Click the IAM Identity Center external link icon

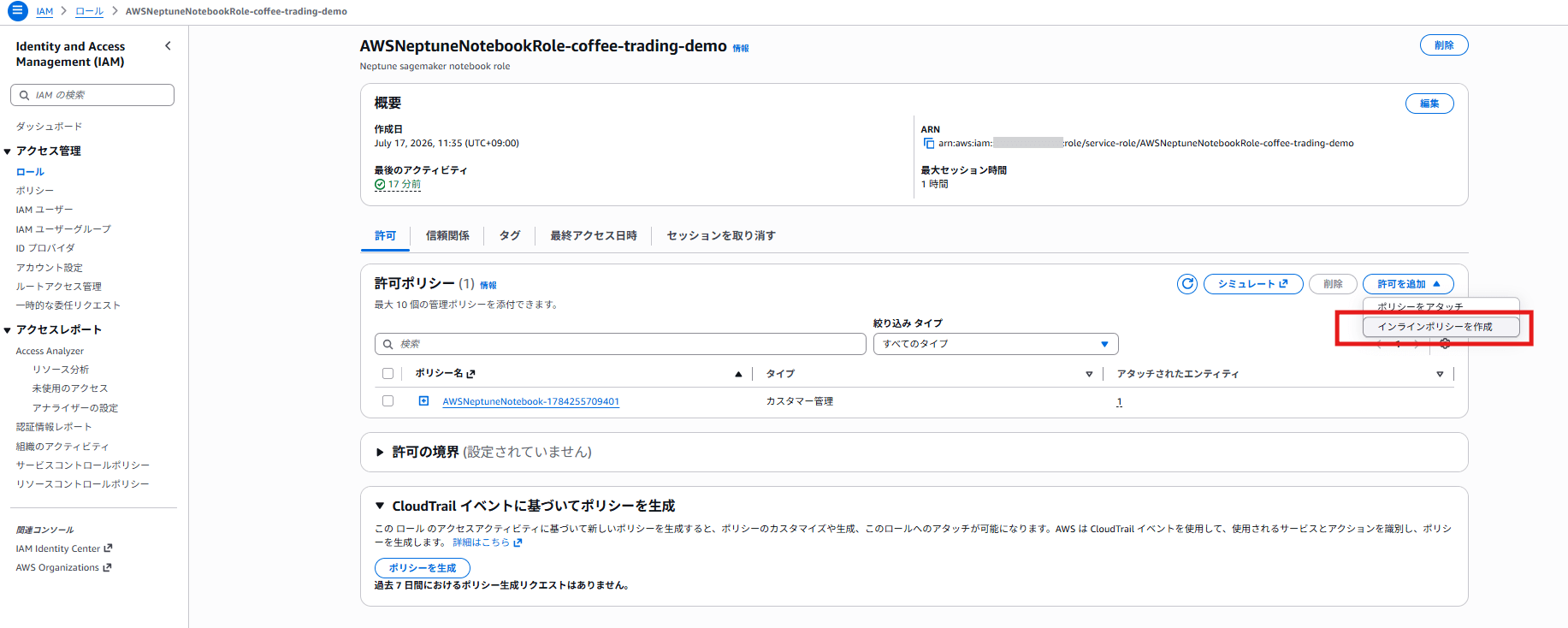tap(108, 548)
